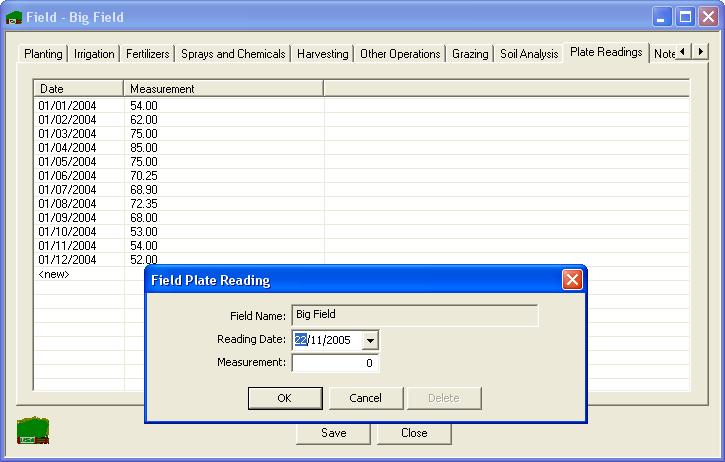Click the Close button below the dialog
The height and width of the screenshot is (462, 725).
(x=414, y=433)
